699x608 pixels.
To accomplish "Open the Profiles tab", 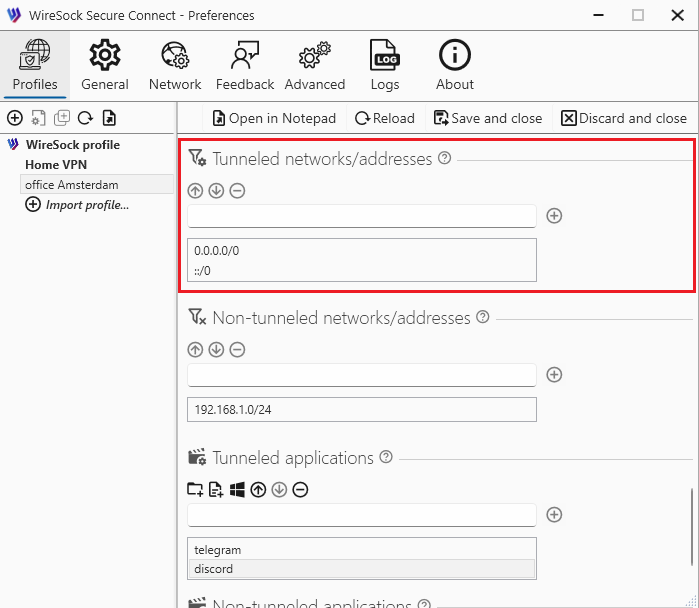I will [35, 65].
